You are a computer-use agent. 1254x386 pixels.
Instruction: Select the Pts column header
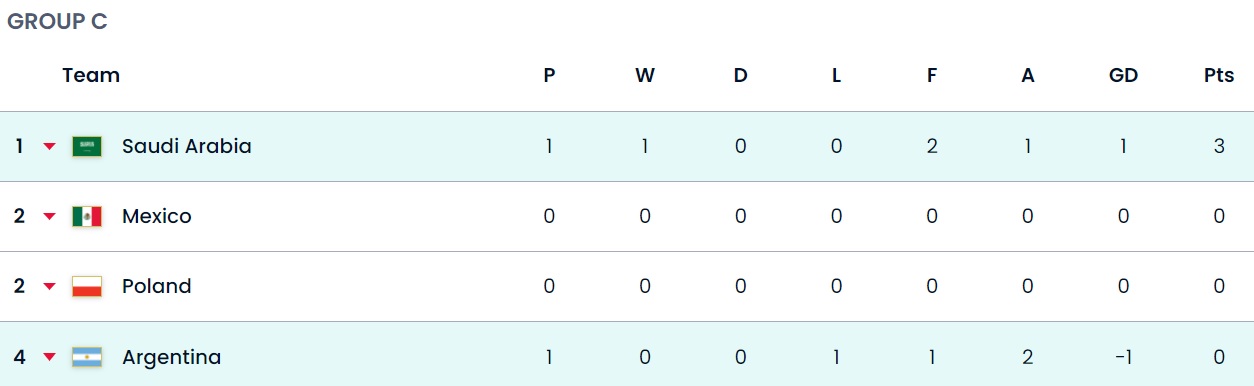[x=1219, y=75]
